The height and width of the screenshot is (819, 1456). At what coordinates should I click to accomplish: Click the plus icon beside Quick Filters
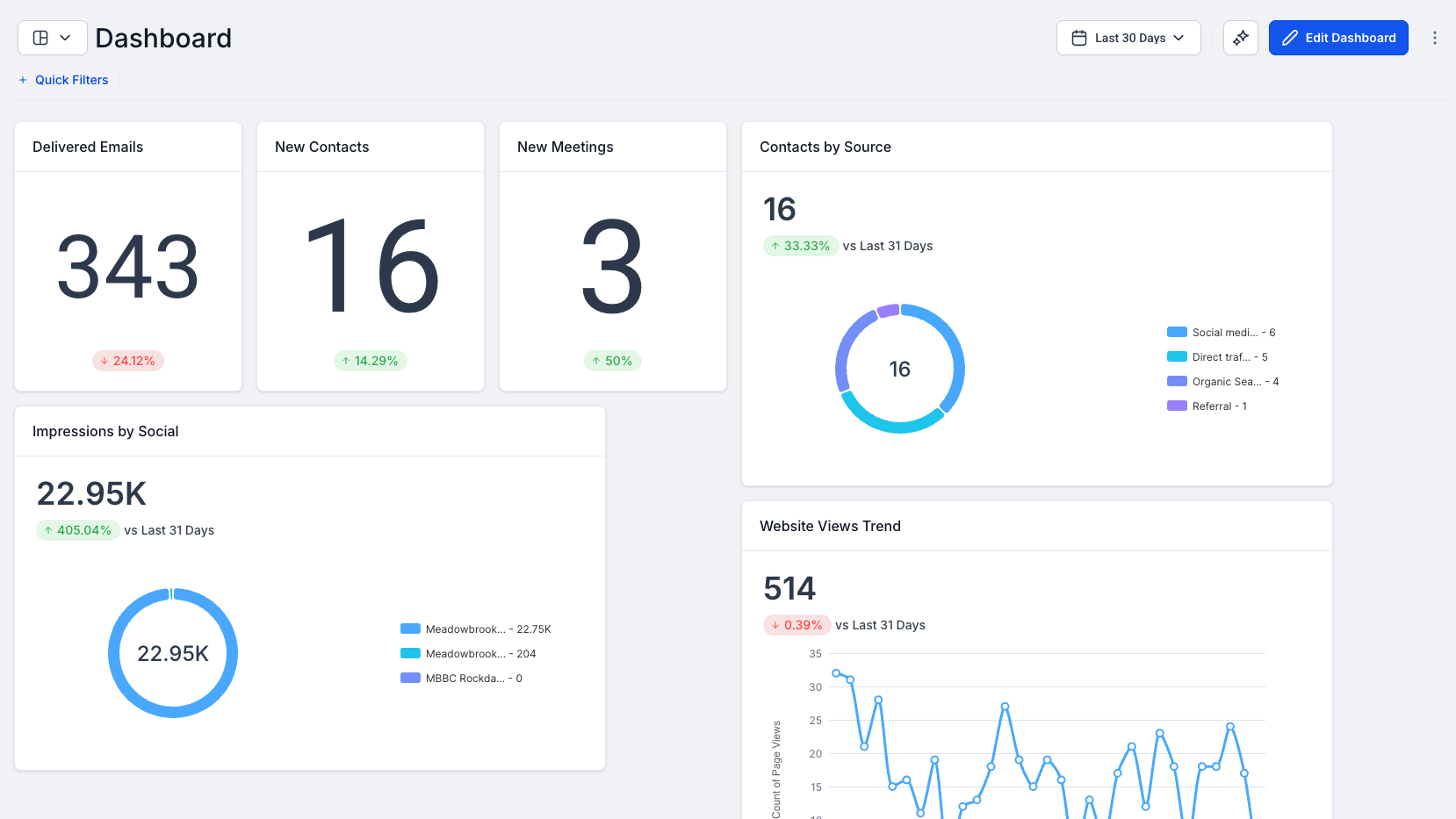point(23,80)
